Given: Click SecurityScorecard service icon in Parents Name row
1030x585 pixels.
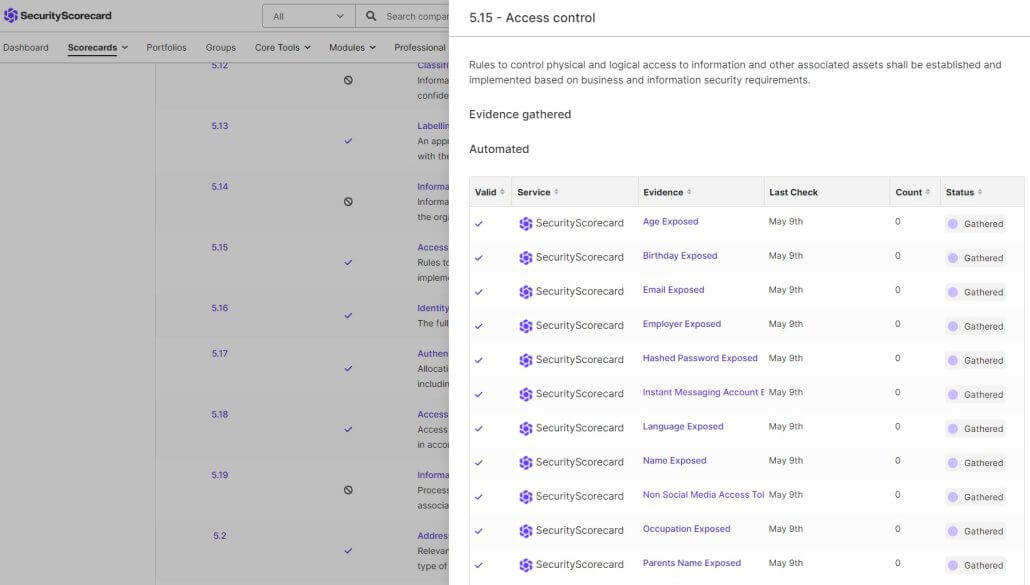Looking at the screenshot, I should (526, 565).
